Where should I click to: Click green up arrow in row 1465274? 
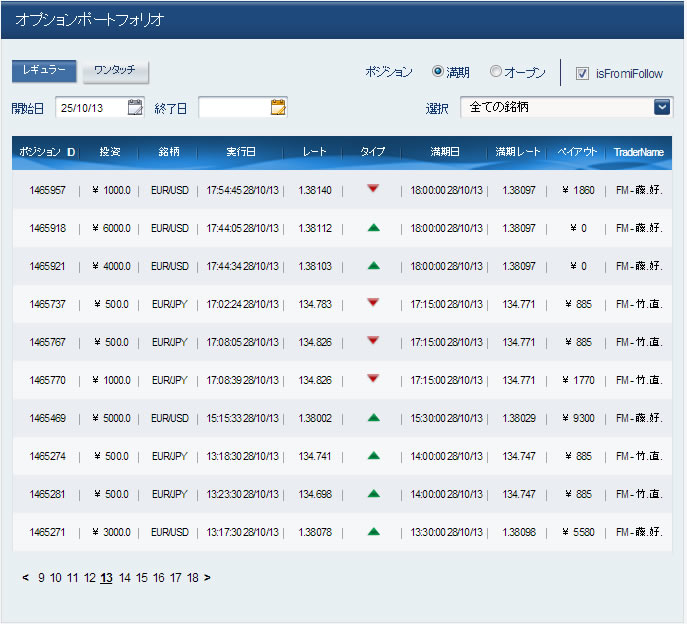coord(373,456)
